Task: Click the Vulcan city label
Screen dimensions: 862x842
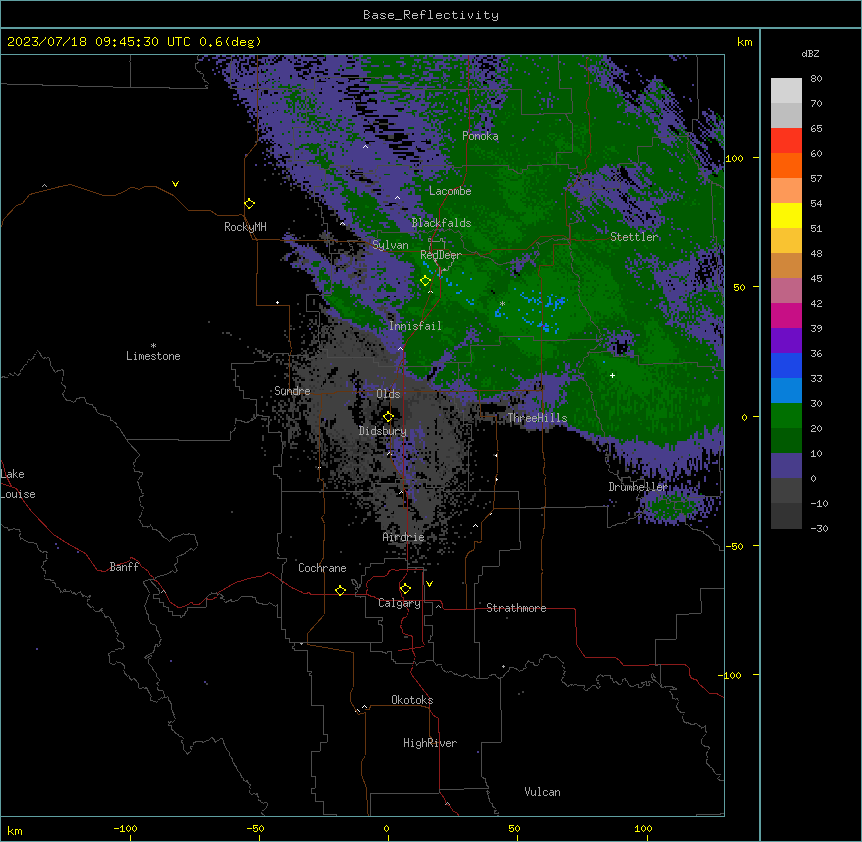Action: point(543,792)
